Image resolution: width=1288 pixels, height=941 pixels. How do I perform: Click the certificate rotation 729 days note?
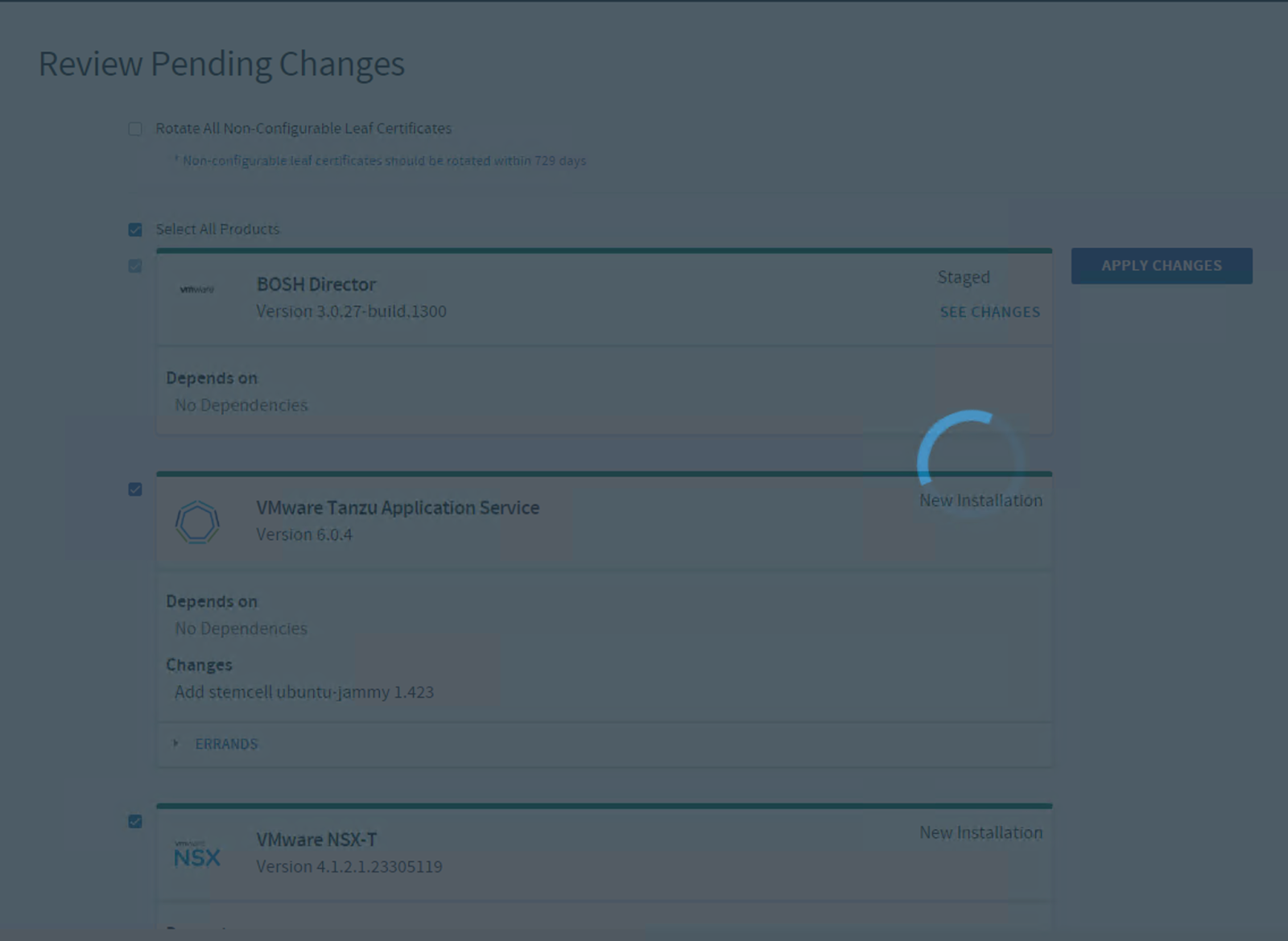pyautogui.click(x=380, y=161)
